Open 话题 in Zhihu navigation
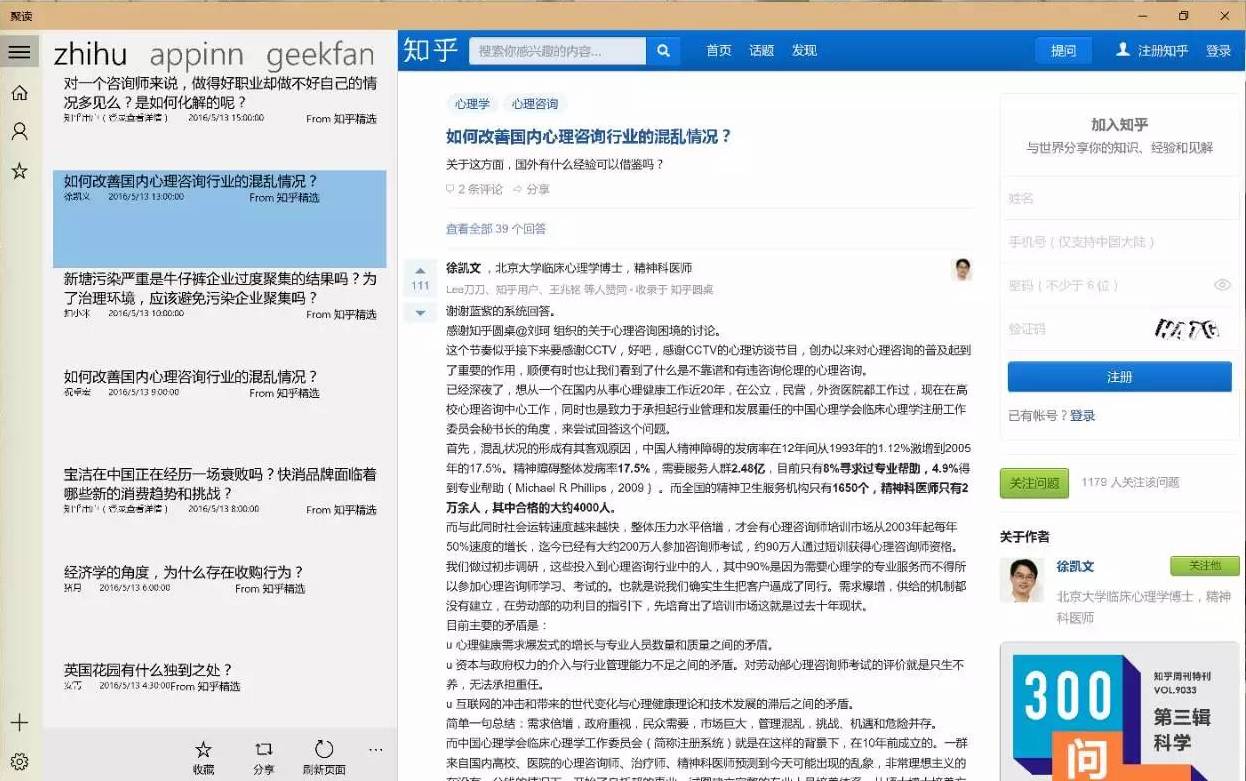The image size is (1246, 781). (x=762, y=51)
